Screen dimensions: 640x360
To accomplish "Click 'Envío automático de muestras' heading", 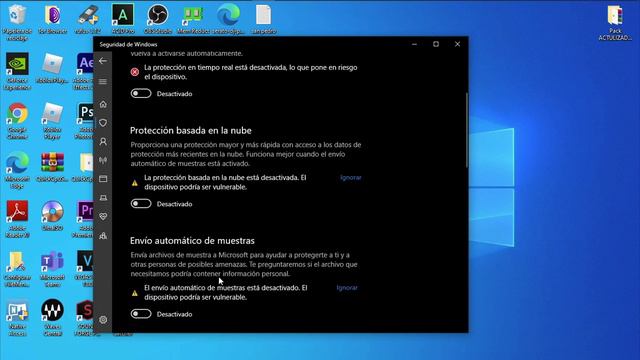I will click(192, 241).
